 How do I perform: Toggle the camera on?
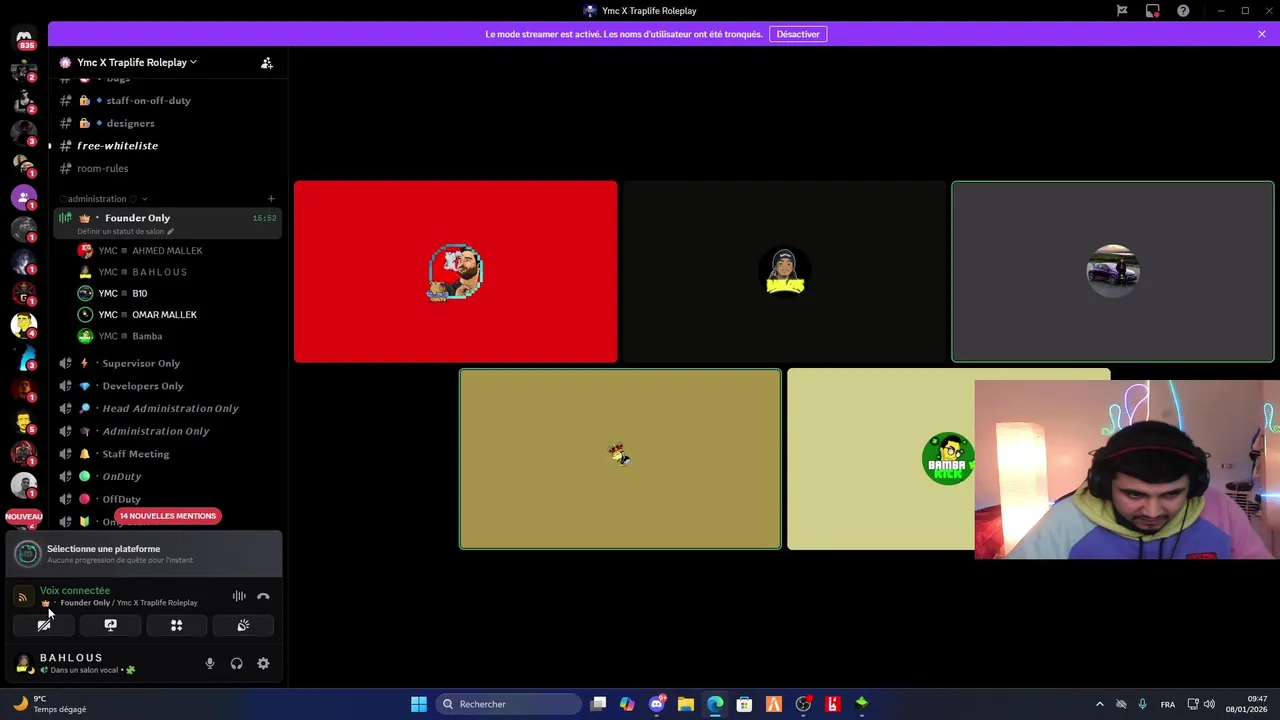pyautogui.click(x=44, y=625)
